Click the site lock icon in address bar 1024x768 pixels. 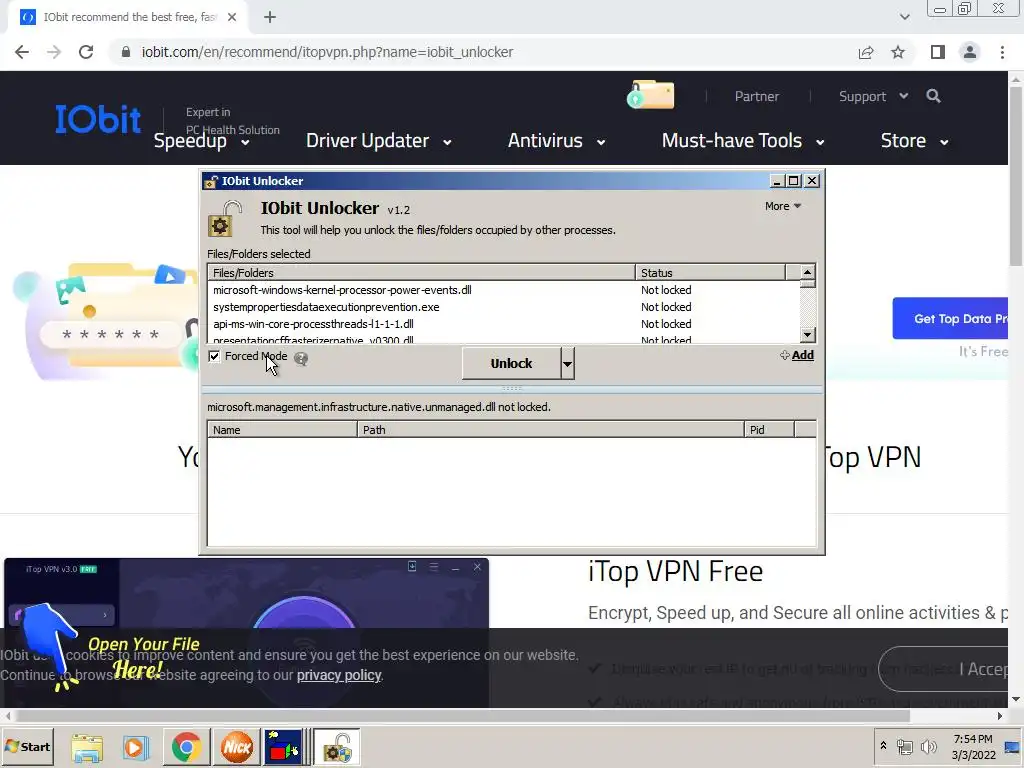[x=126, y=52]
